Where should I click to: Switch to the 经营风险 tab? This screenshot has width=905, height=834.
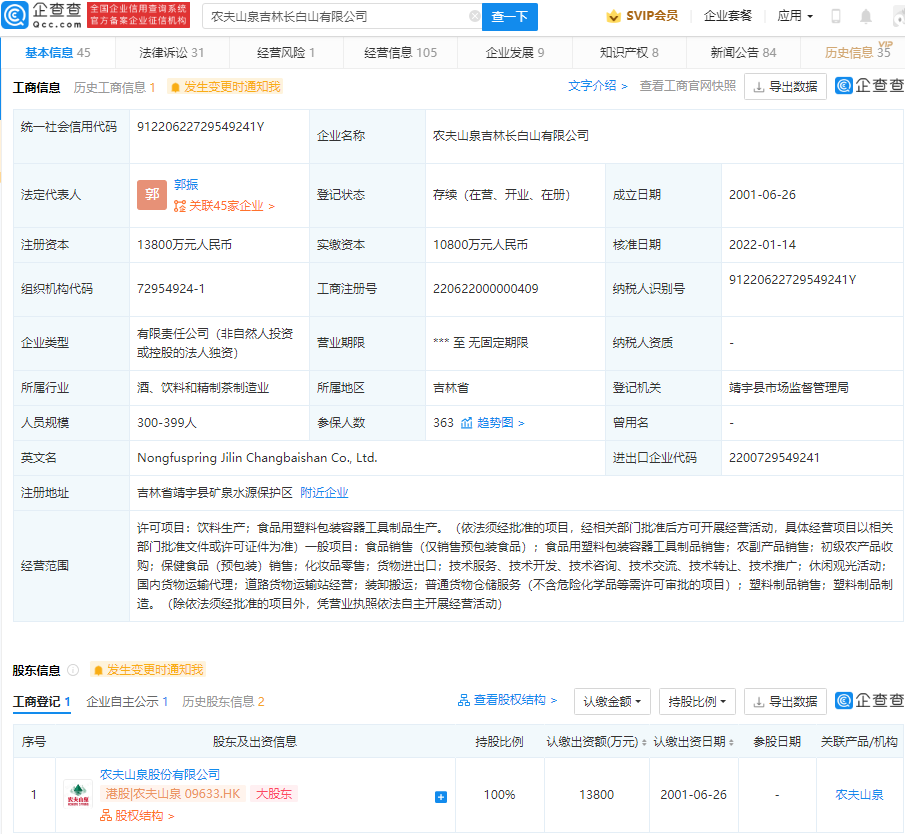286,53
